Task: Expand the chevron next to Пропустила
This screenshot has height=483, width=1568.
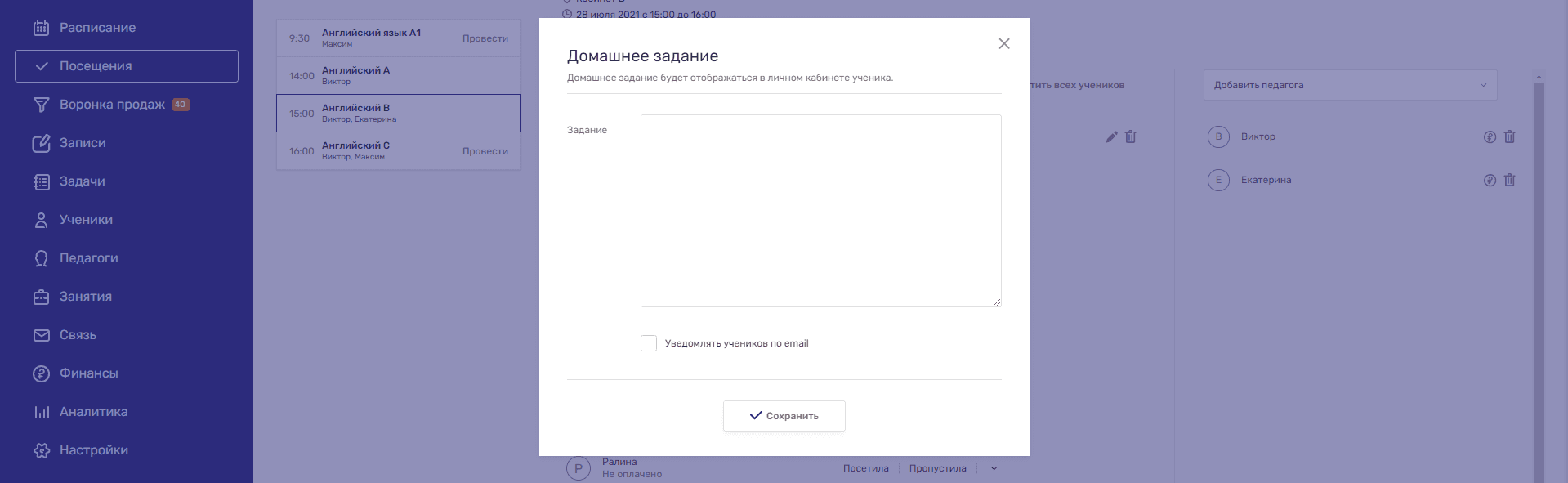Action: 994,469
